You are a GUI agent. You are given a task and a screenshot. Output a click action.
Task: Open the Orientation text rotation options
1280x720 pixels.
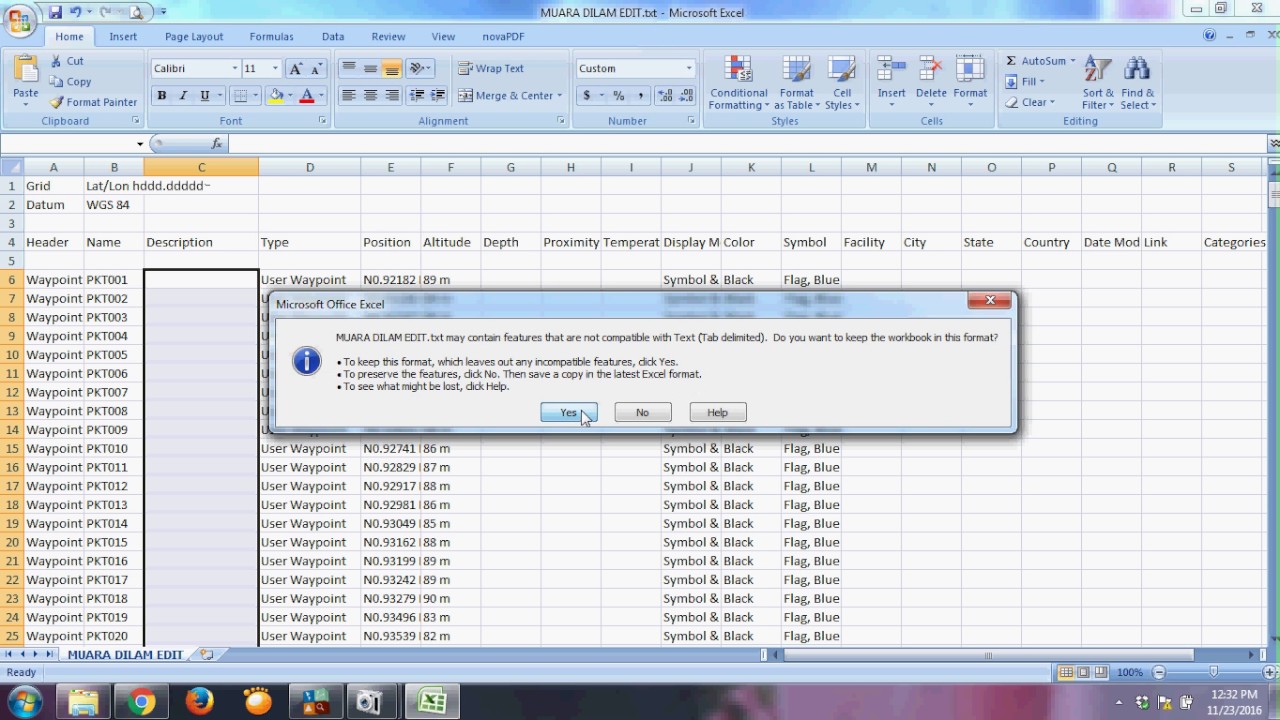click(420, 68)
